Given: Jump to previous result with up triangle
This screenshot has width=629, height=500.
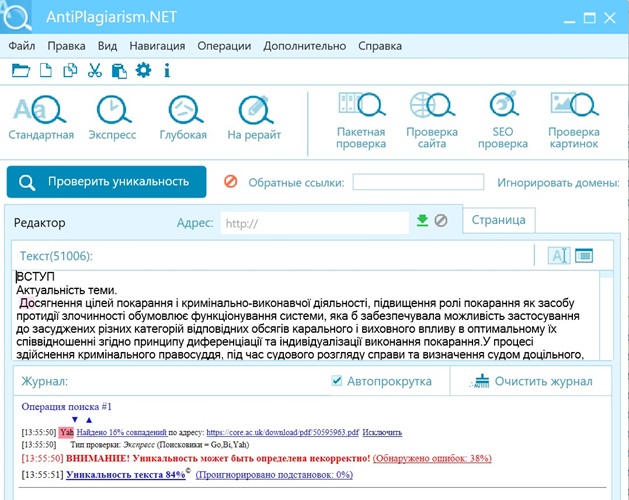Looking at the screenshot, I should click(89, 420).
